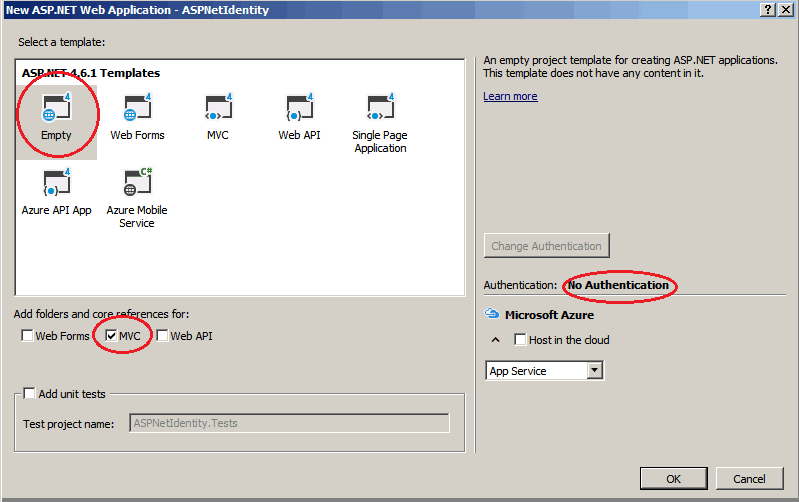Click the Test project name field
The image size is (799, 502).
(289, 423)
